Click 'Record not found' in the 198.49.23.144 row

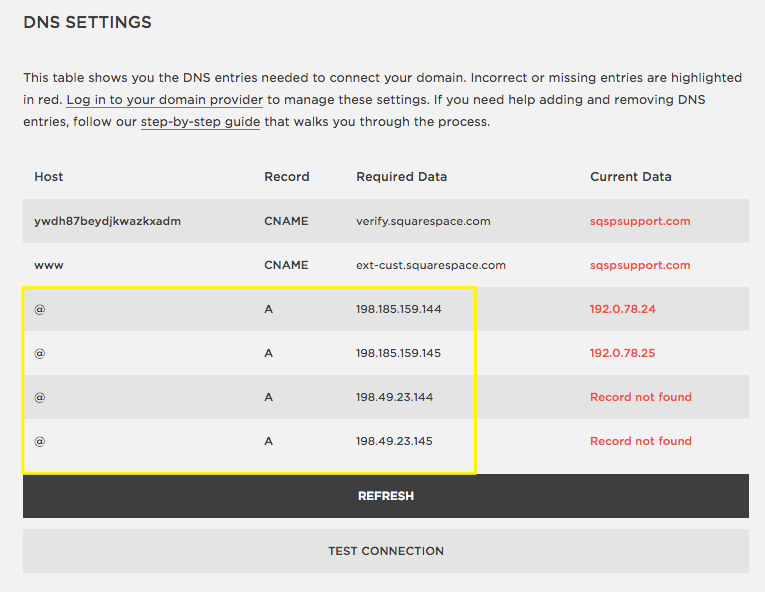[x=640, y=397]
